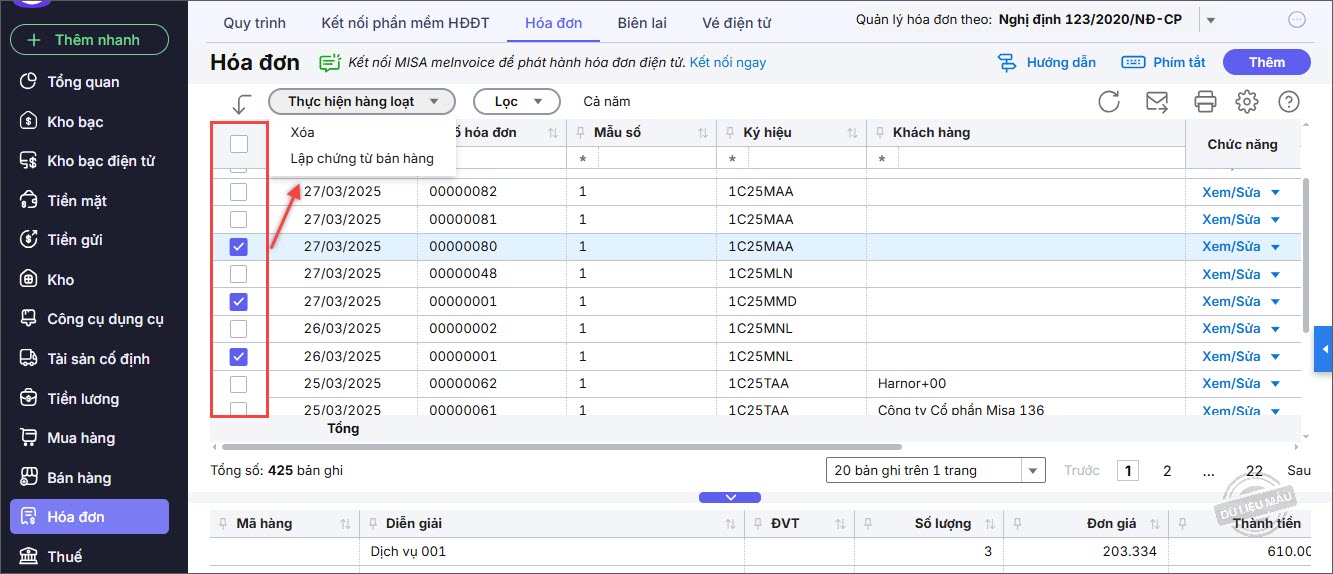Click the circular options icon at top right
Screen dimensions: 1333x574
(1297, 20)
